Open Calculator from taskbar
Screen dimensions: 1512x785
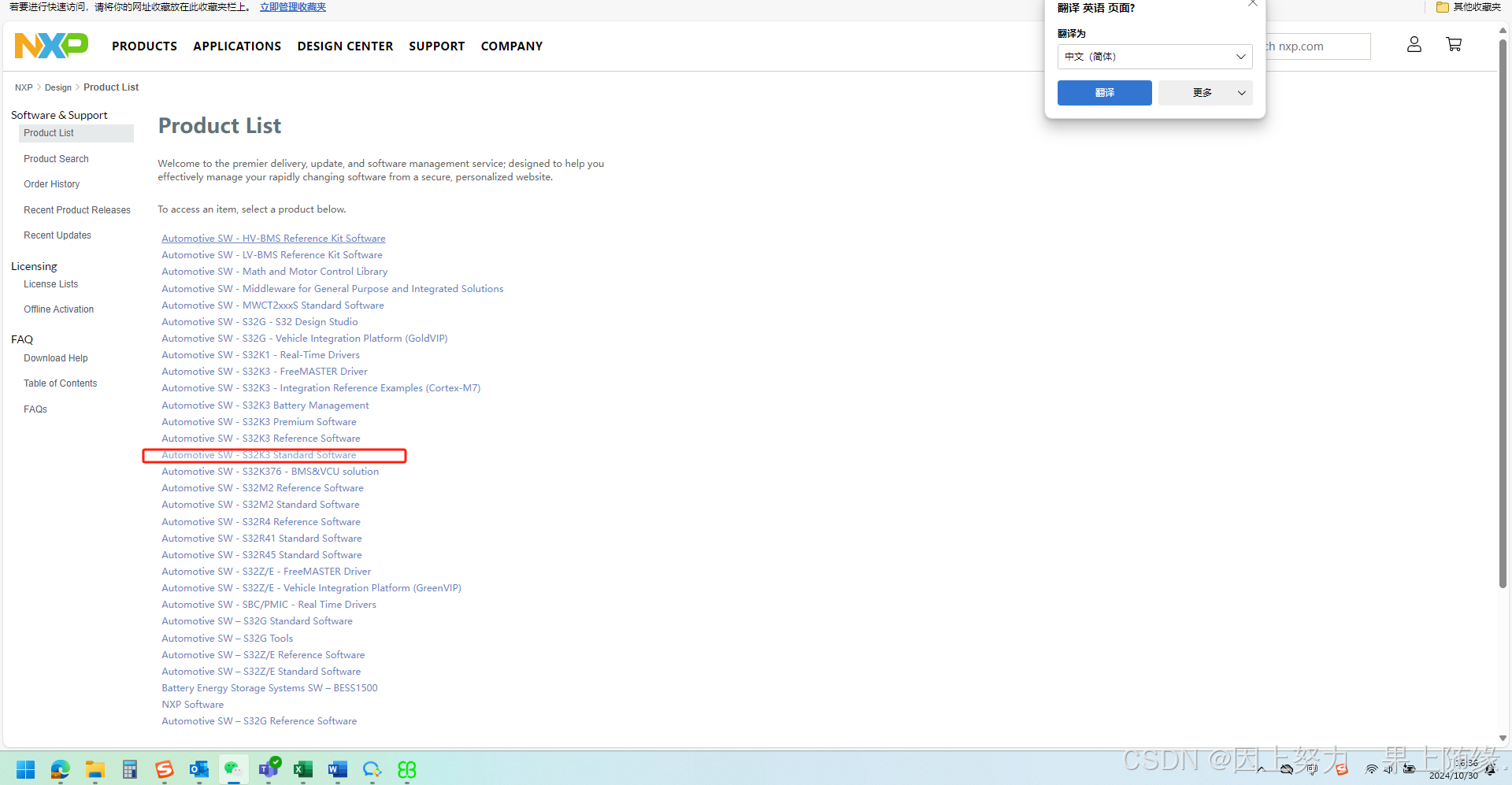coord(130,769)
